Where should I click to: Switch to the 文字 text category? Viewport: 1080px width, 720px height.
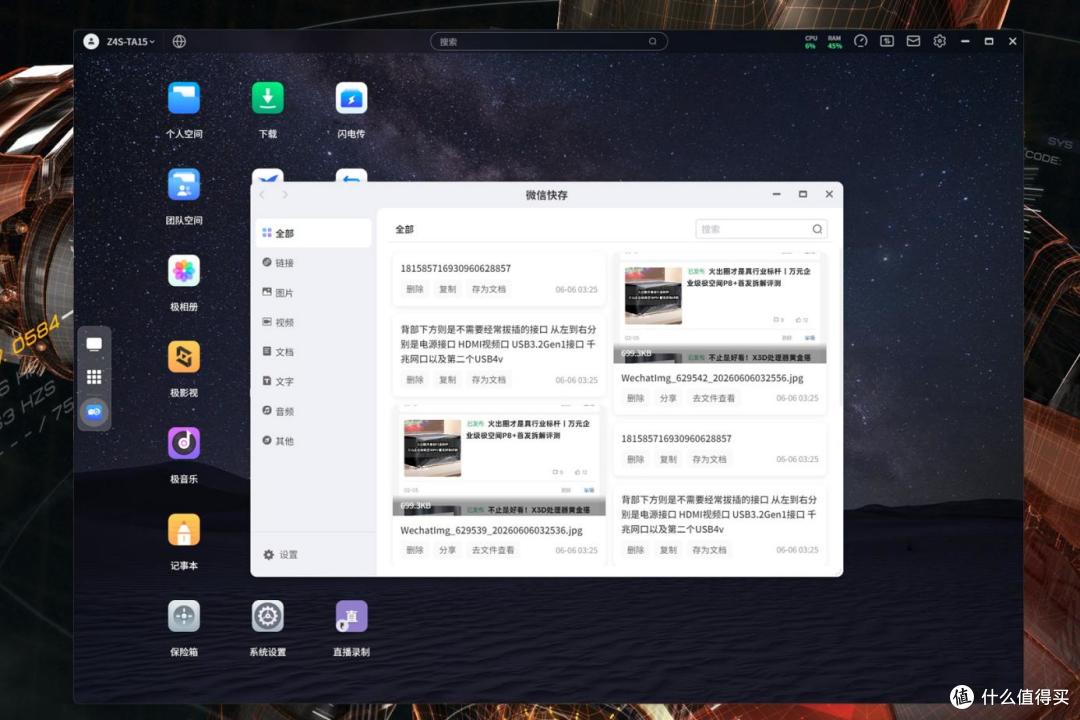[x=313, y=382]
